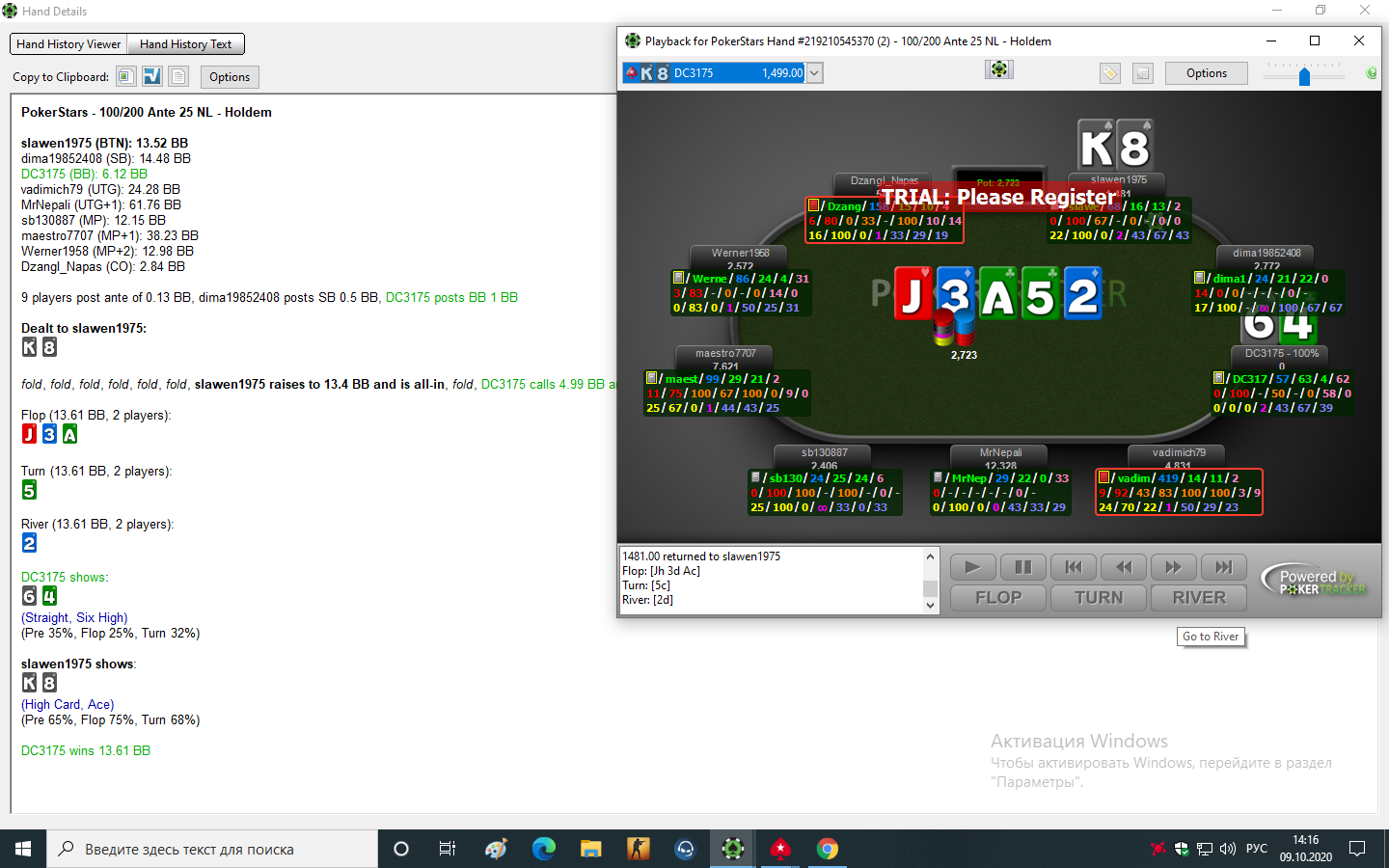Click note icon on sb130887 HUD
Screen dimensions: 1389x868
pyautogui.click(x=755, y=477)
